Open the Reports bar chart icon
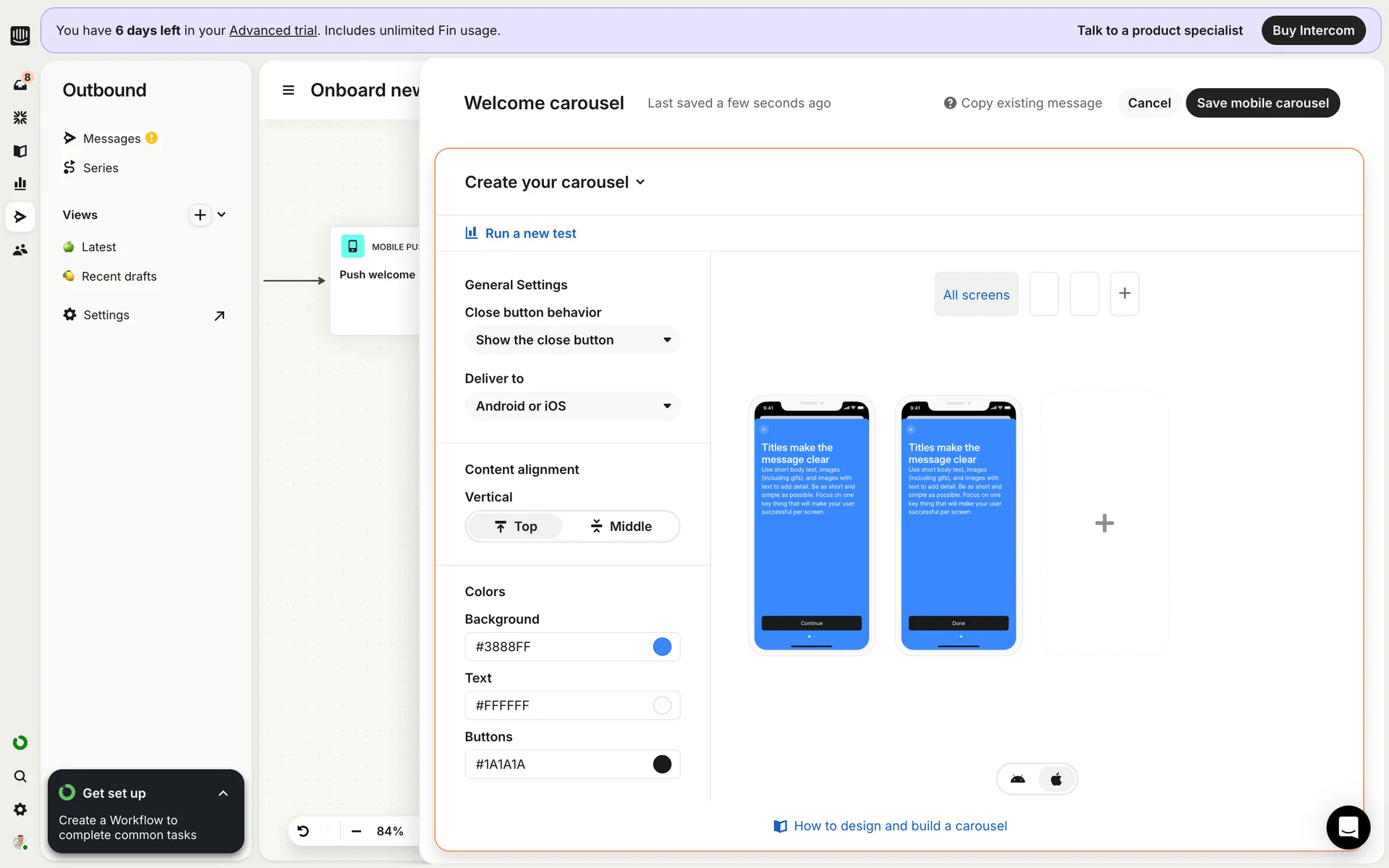This screenshot has width=1389, height=868. click(x=20, y=184)
